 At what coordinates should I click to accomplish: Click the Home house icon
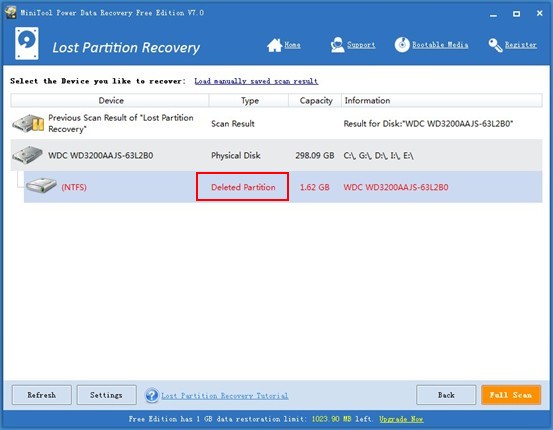click(x=274, y=45)
